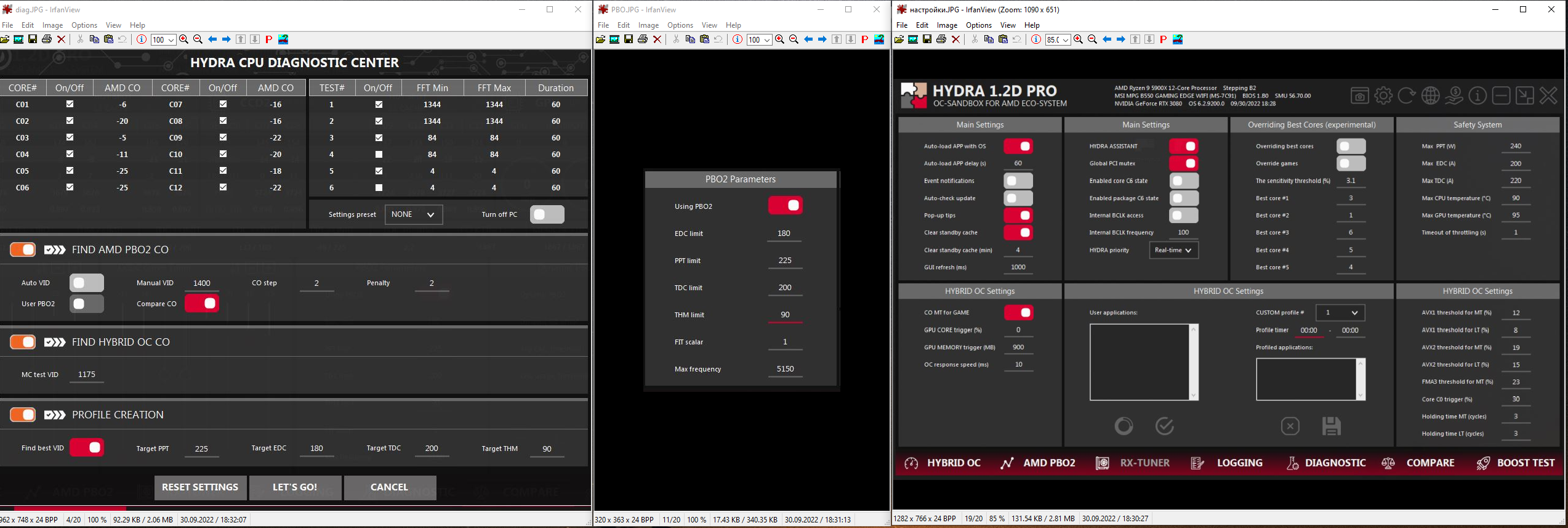This screenshot has height=528, width=1568.
Task: Go to previous image in PBO.JPG window
Action: tap(808, 39)
